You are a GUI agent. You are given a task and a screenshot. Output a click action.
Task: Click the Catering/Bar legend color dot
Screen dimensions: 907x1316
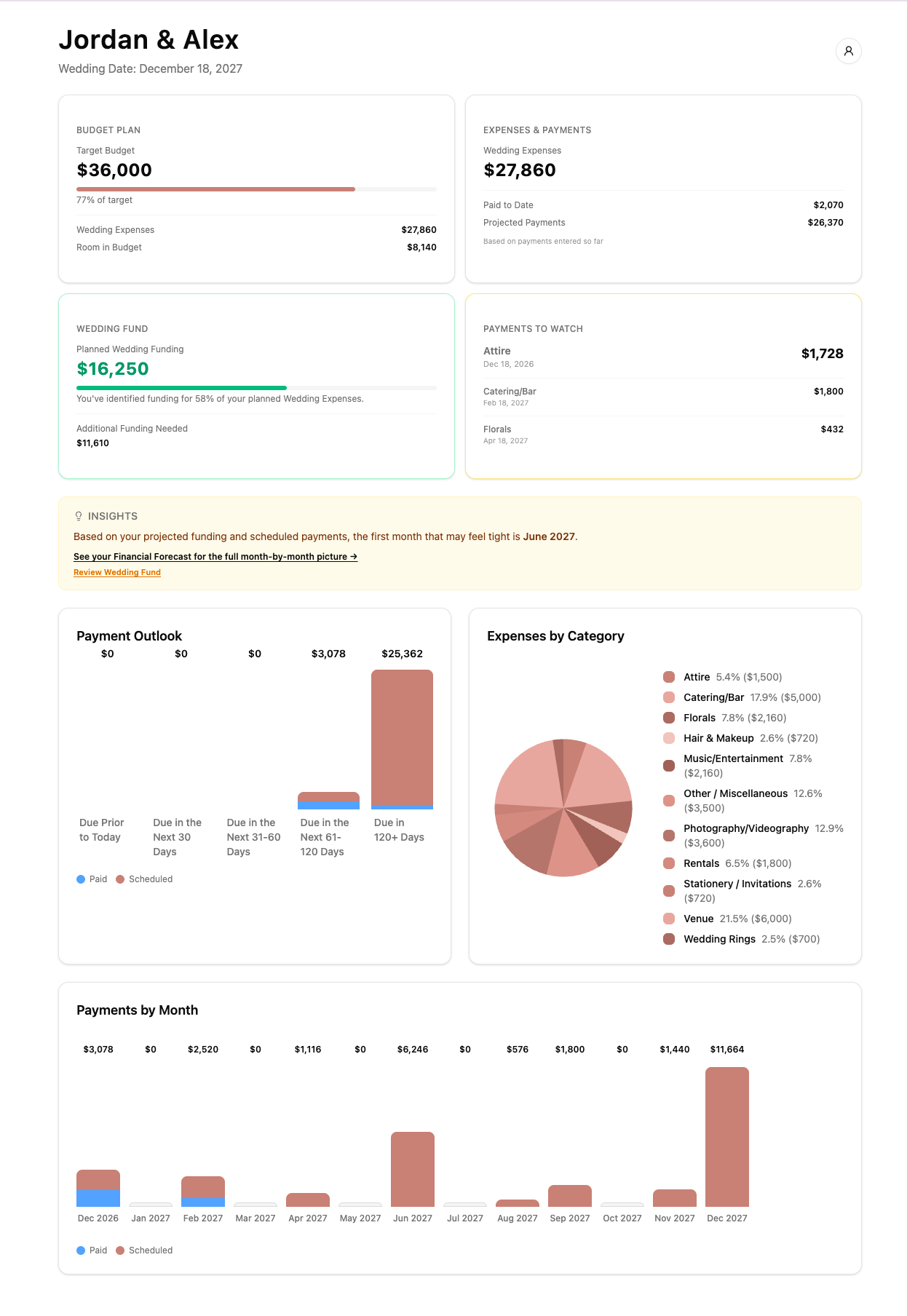(669, 697)
